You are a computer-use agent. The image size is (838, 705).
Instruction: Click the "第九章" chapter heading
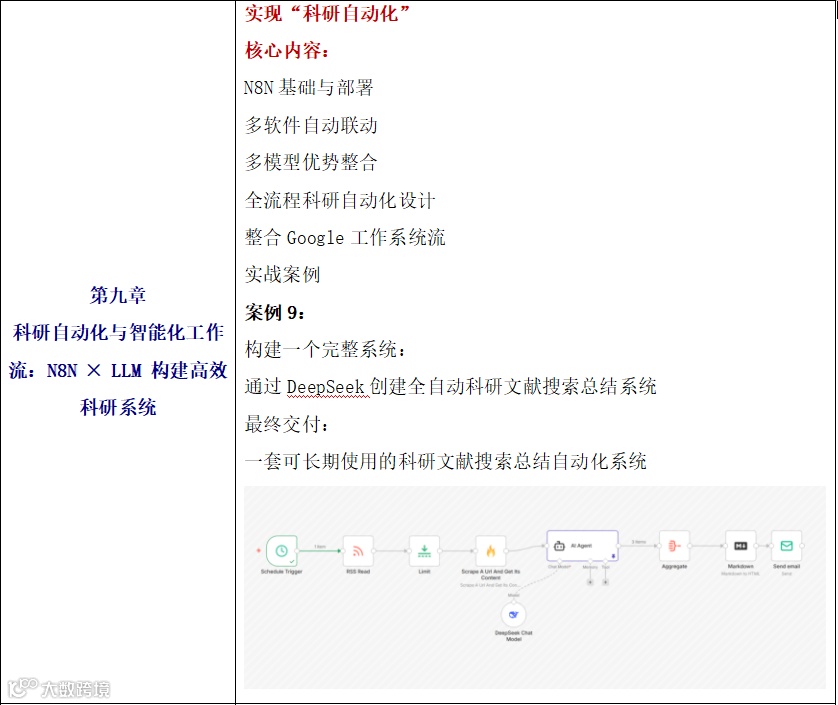click(x=118, y=295)
